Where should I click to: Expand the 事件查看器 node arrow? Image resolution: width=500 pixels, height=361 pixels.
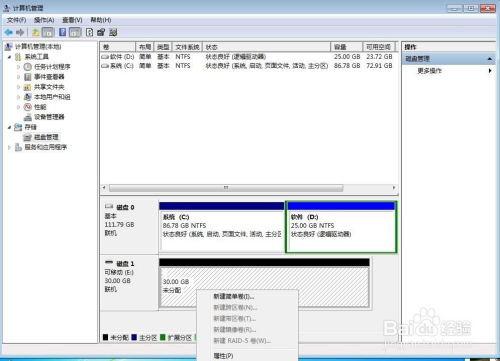[19, 77]
